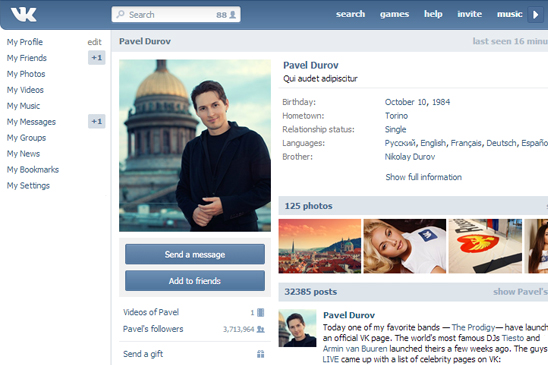
Task: Click the followers icon beside 3,713,964
Action: click(x=261, y=329)
